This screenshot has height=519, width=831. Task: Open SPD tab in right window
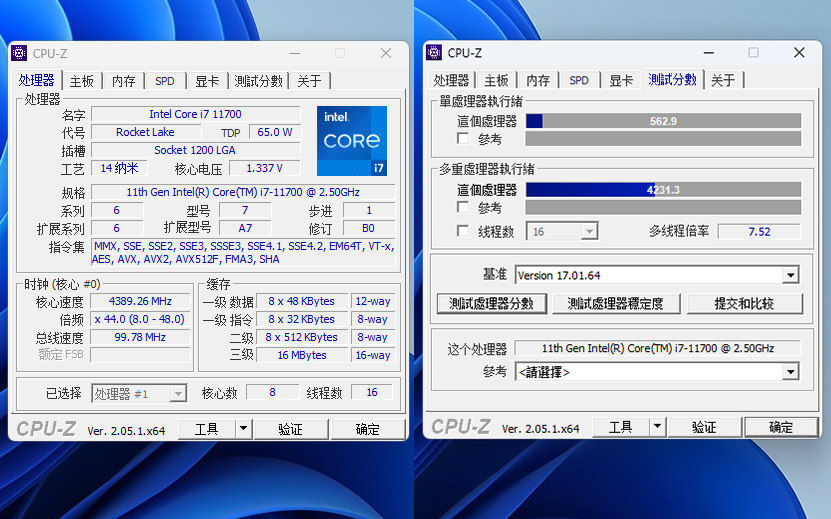tap(579, 80)
